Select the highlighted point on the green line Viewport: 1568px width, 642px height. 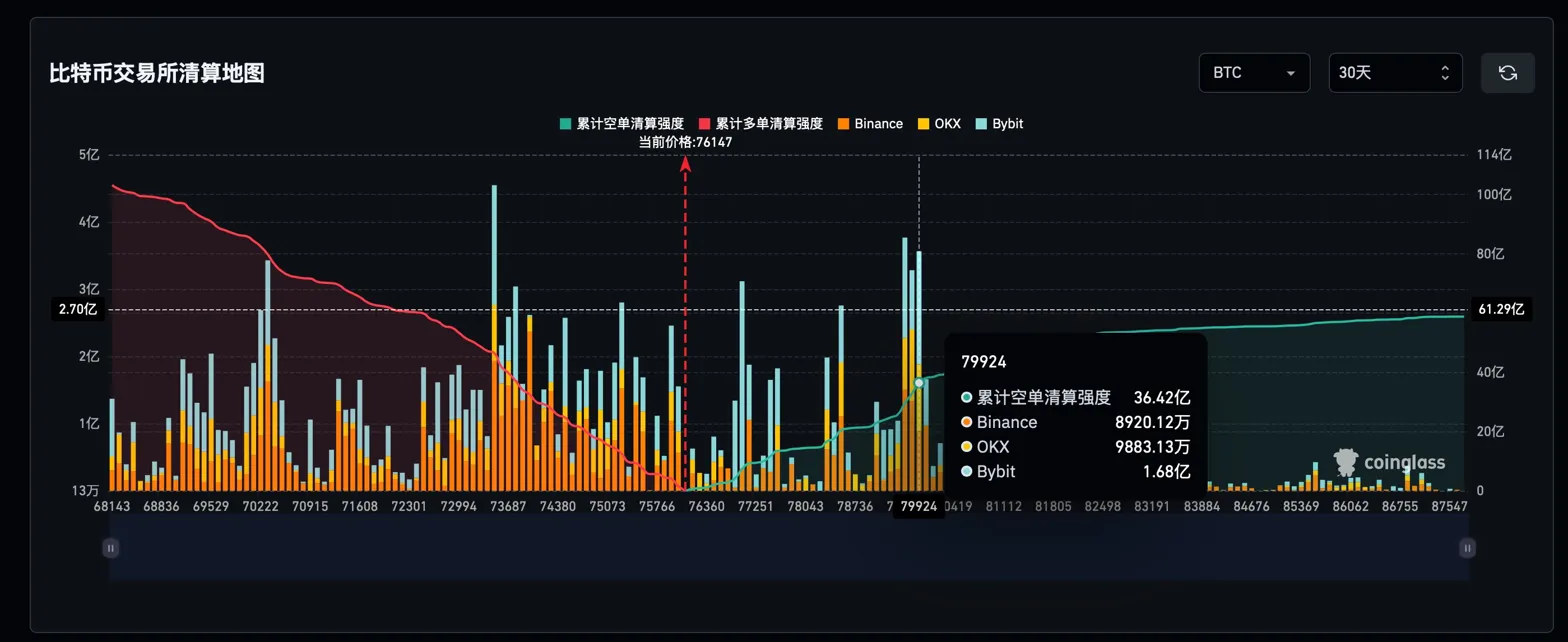919,383
